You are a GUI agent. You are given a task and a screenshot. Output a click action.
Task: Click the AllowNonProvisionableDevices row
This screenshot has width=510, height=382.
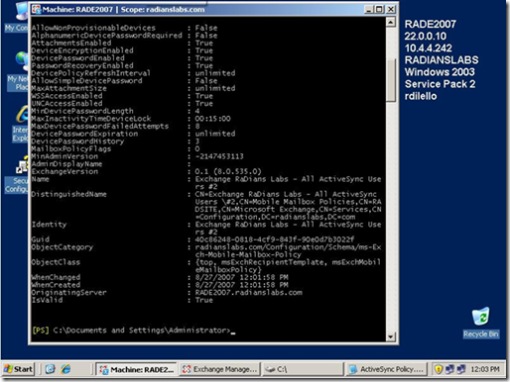[x=125, y=28]
